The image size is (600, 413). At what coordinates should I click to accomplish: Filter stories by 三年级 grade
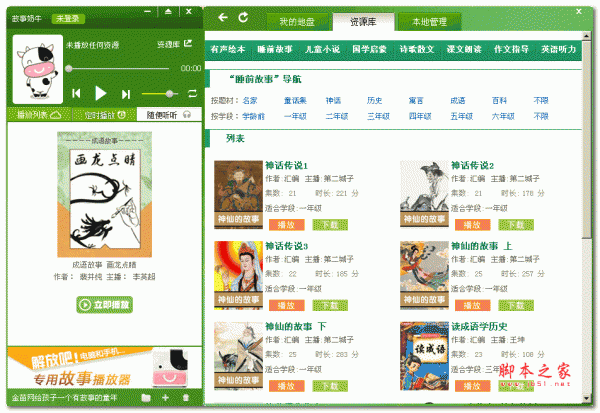pyautogui.click(x=378, y=116)
